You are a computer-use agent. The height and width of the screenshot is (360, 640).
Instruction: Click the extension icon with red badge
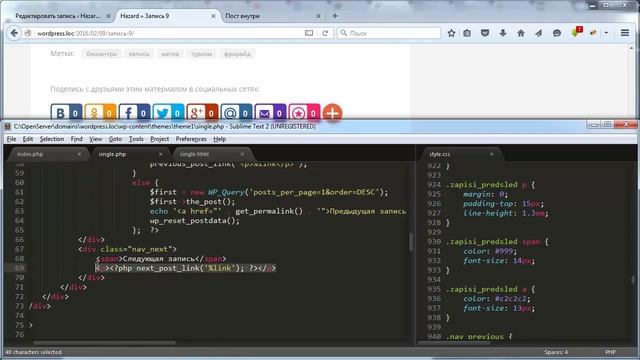(x=576, y=32)
